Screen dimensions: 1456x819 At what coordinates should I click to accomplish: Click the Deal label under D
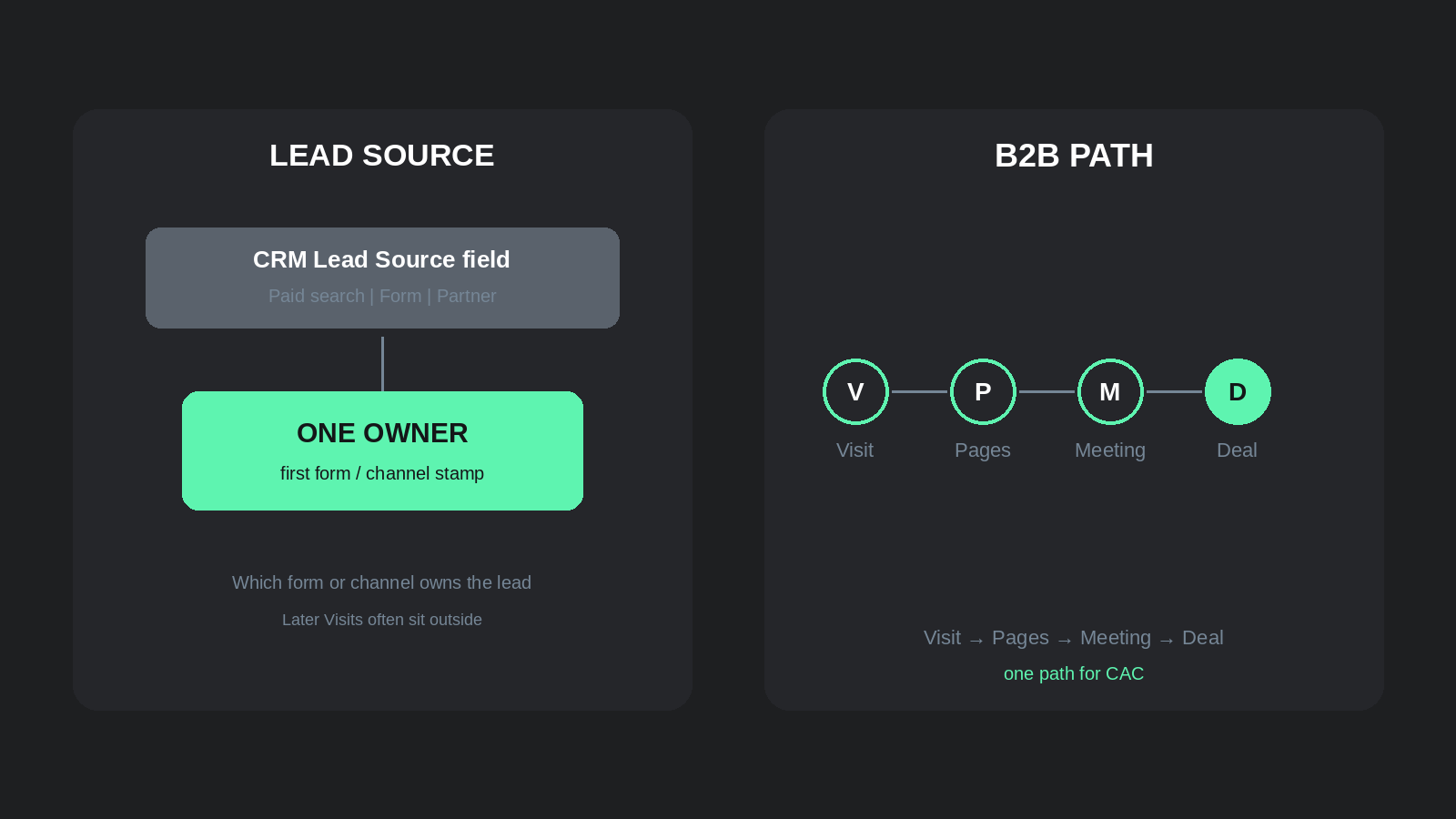tap(1238, 450)
